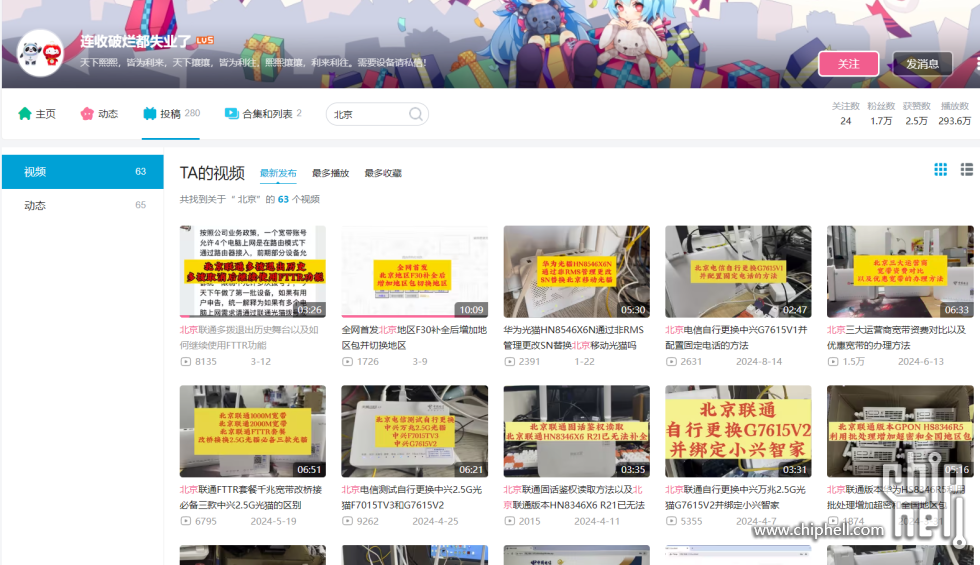Viewport: 980px width, 565px height.
Task: Open title 北京电信自行更换中兴G7615V1
Action: coord(736,338)
